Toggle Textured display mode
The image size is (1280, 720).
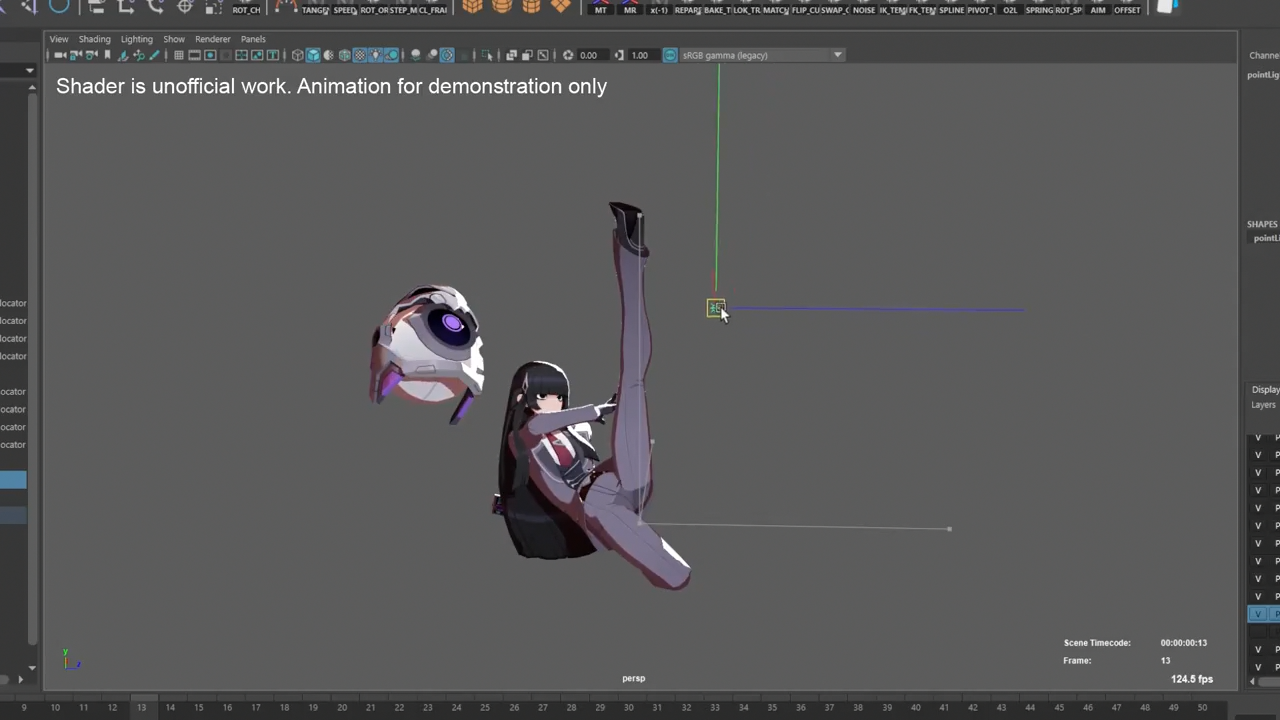(x=359, y=55)
